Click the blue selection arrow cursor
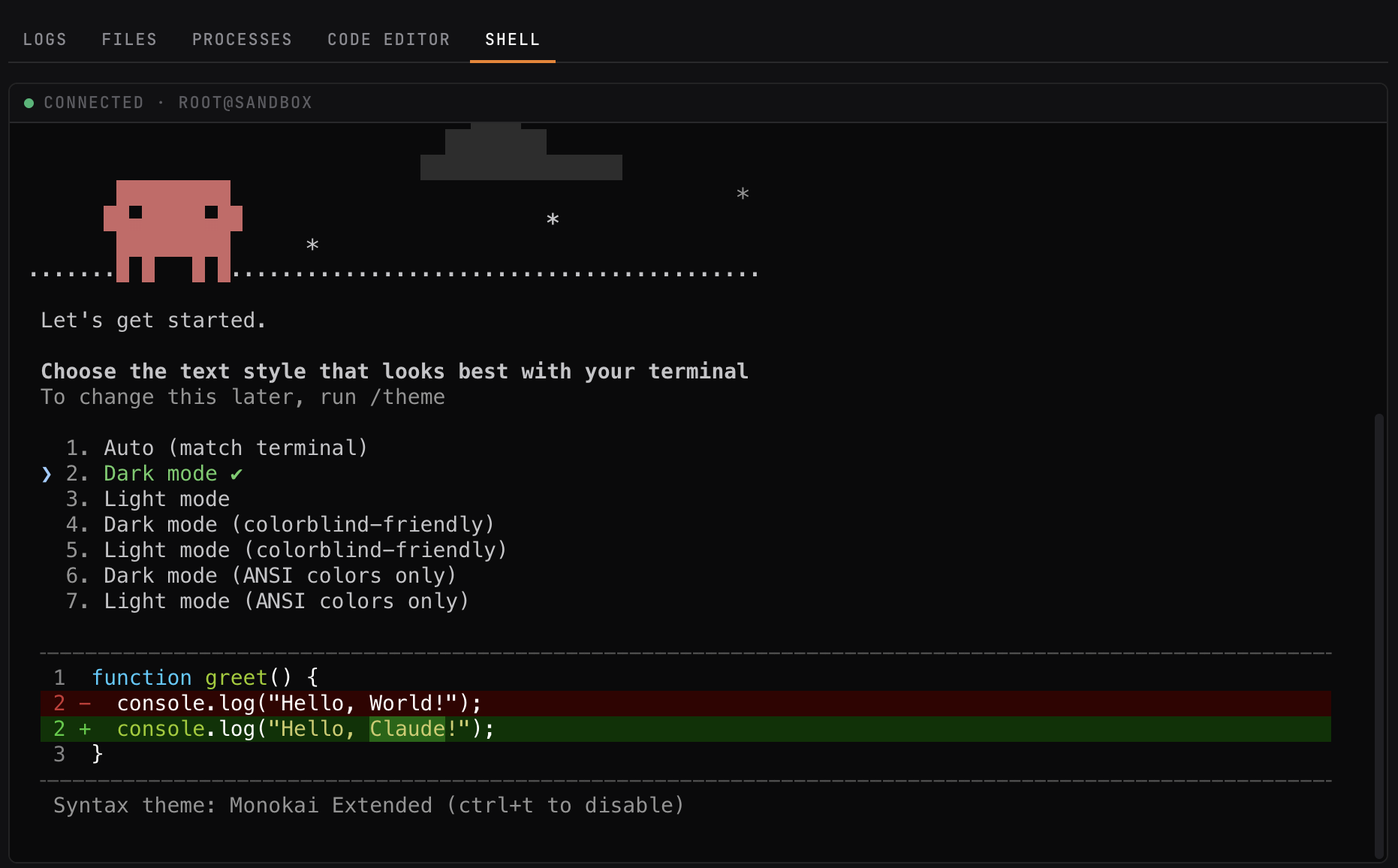The image size is (1398, 868). point(47,474)
